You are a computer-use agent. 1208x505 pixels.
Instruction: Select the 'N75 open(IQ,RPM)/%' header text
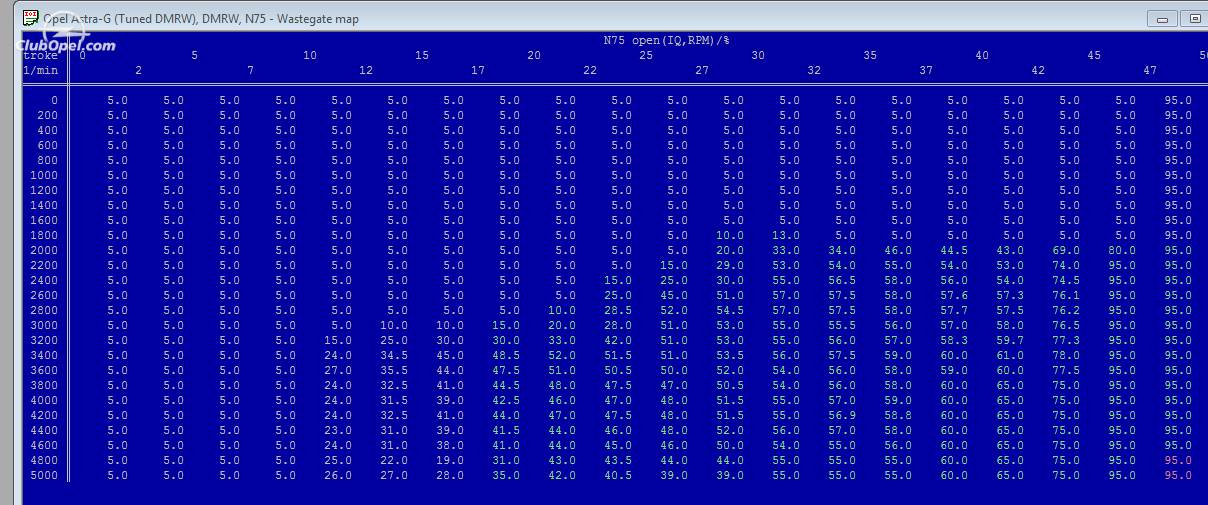point(666,41)
